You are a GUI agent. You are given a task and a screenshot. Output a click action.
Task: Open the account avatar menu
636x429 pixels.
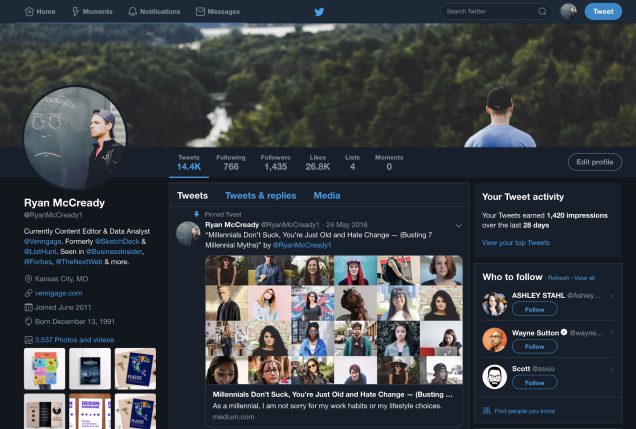coord(568,11)
